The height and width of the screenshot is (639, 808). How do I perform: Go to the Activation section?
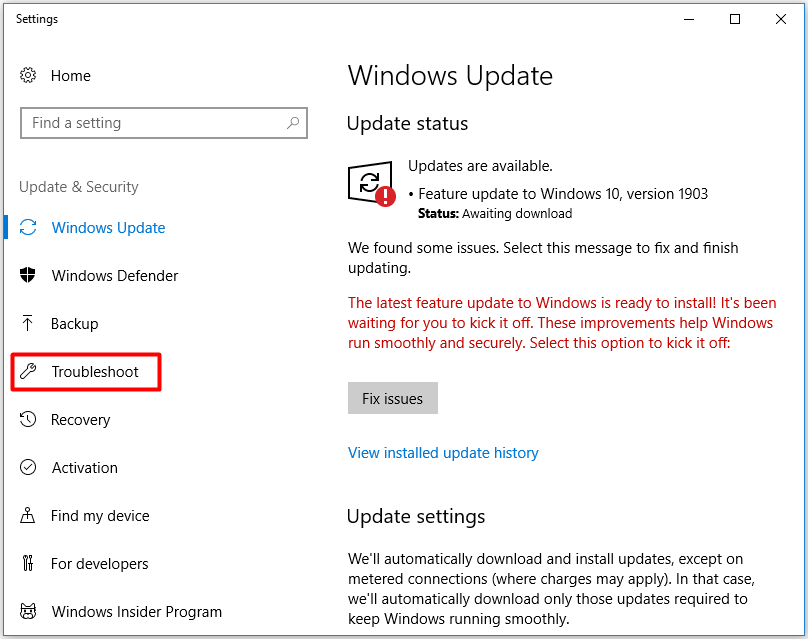point(85,467)
